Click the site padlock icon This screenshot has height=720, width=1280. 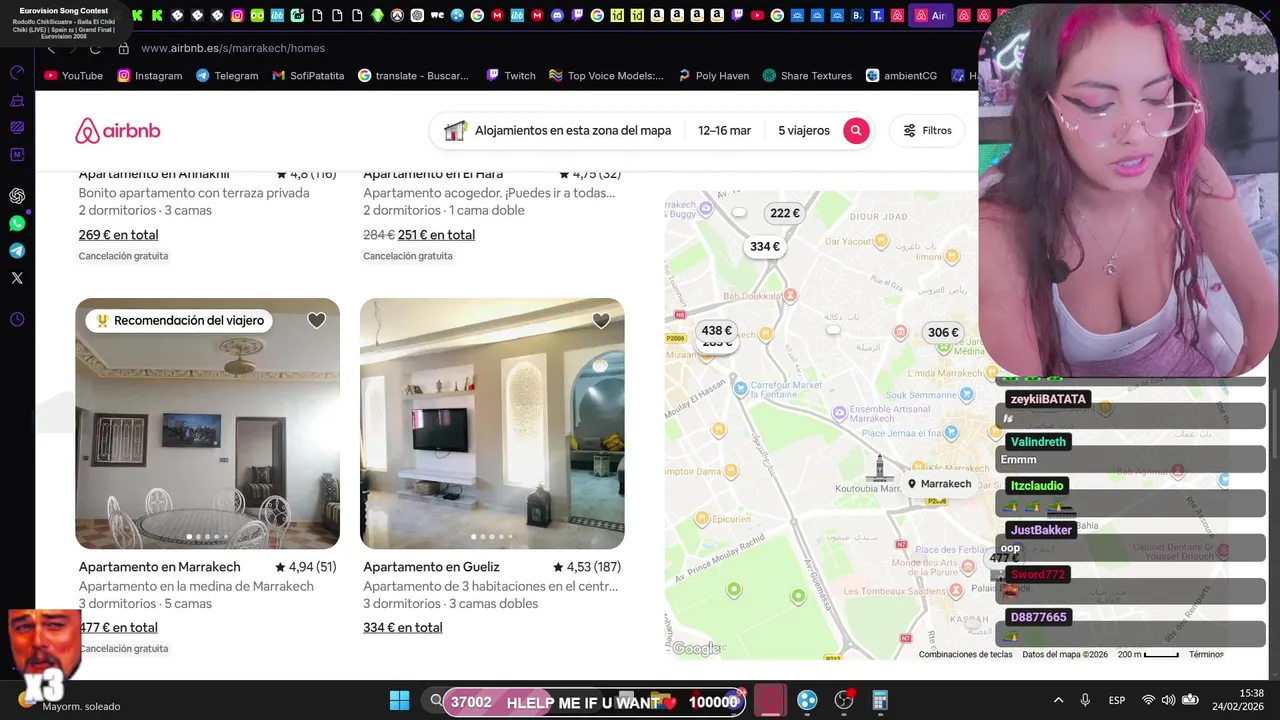pyautogui.click(x=123, y=48)
